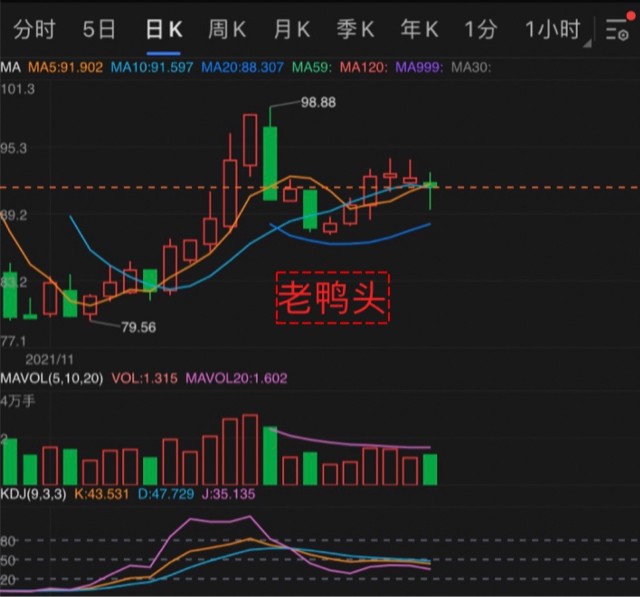Choose the 1分 one-minute period
Image resolution: width=640 pixels, height=597 pixels.
click(x=480, y=30)
